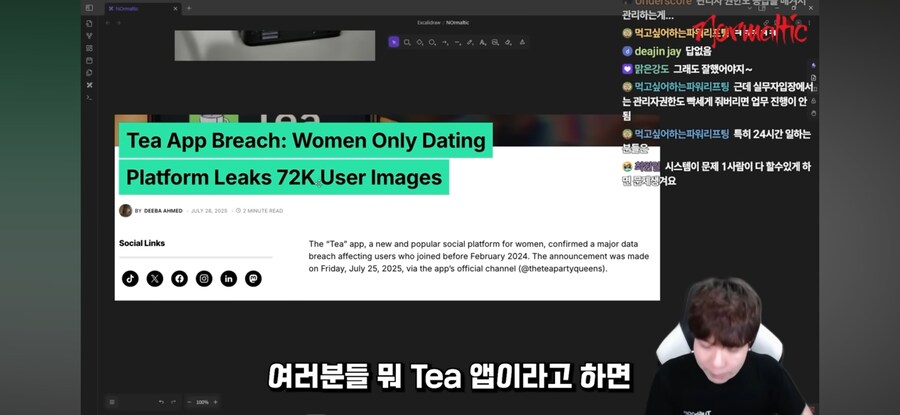Screen dimensions: 900x415
Task: Click author name DEEBA AHMED
Action: coord(163,211)
